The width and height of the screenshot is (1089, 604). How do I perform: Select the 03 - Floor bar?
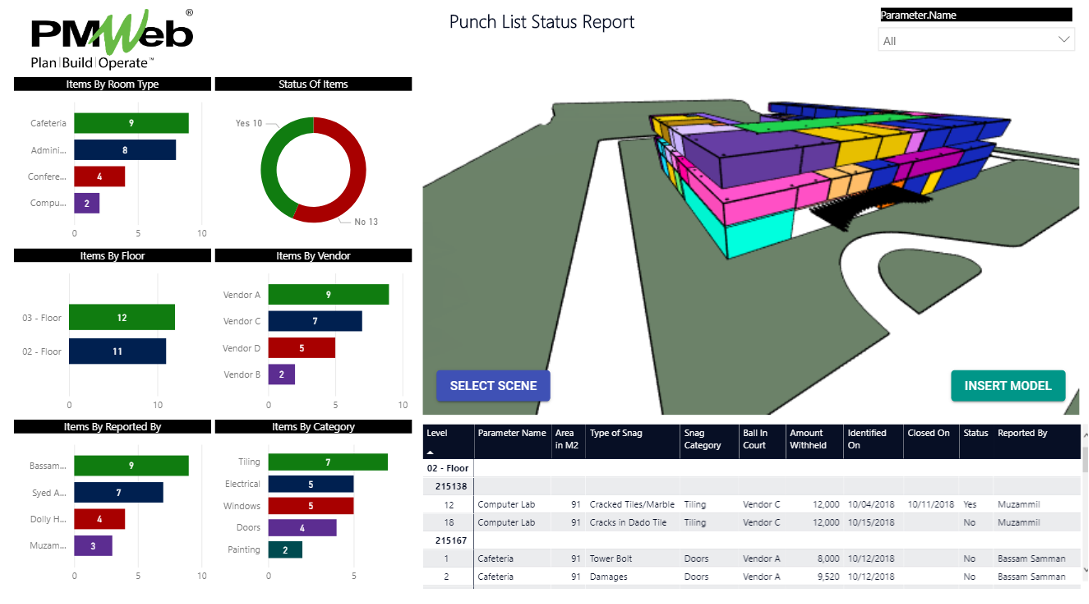(x=121, y=317)
